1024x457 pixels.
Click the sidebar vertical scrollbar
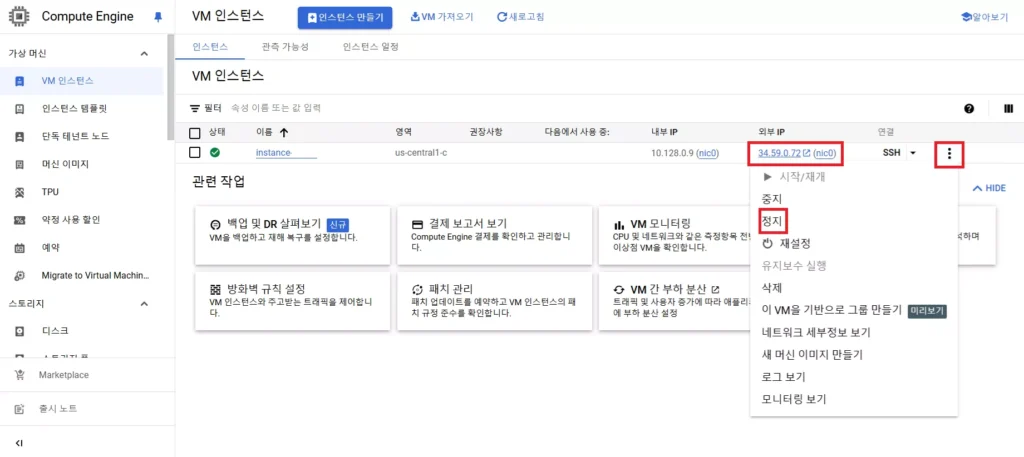[x=171, y=85]
